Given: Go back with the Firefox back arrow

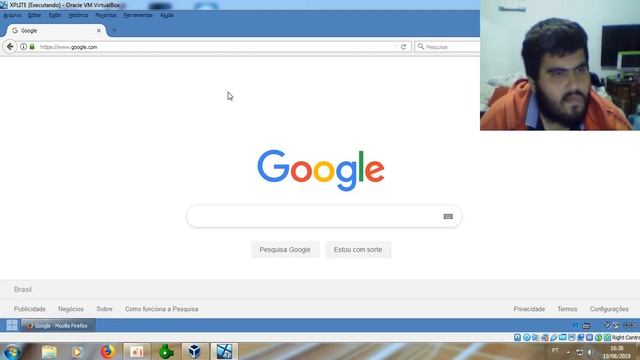Looking at the screenshot, I should [10, 47].
